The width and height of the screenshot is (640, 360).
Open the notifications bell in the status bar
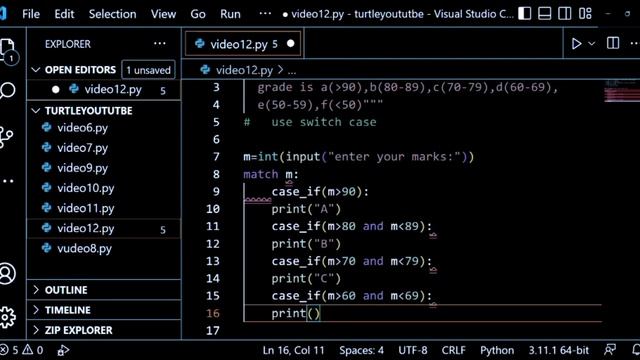coord(636,350)
